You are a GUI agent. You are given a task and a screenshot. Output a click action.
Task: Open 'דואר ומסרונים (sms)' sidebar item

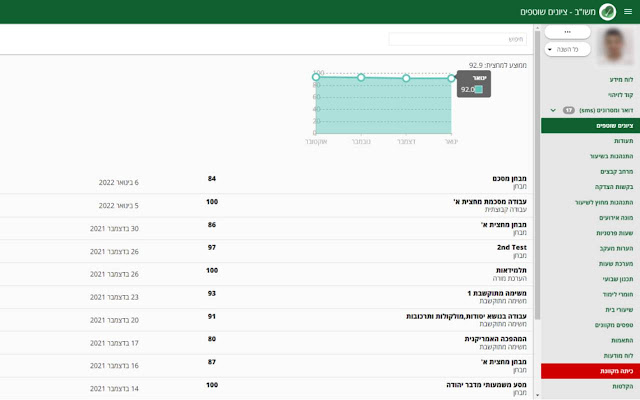(606, 110)
